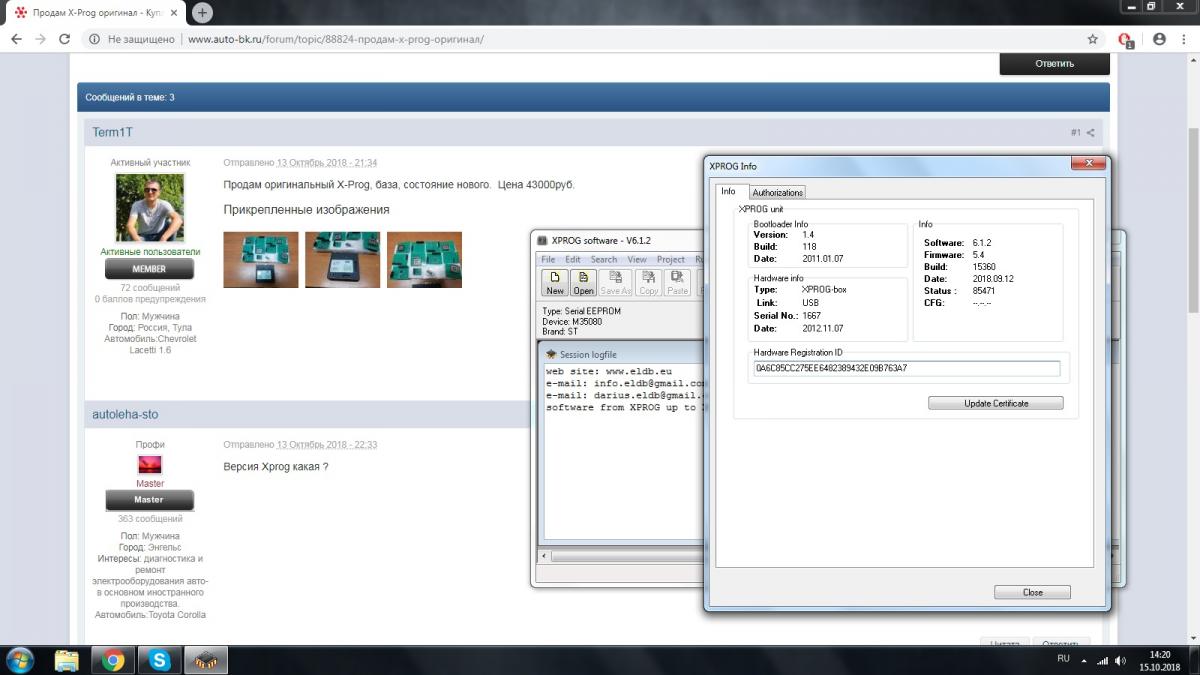This screenshot has width=1200, height=675.
Task: Open the first attached image thumbnail
Action: click(260, 260)
